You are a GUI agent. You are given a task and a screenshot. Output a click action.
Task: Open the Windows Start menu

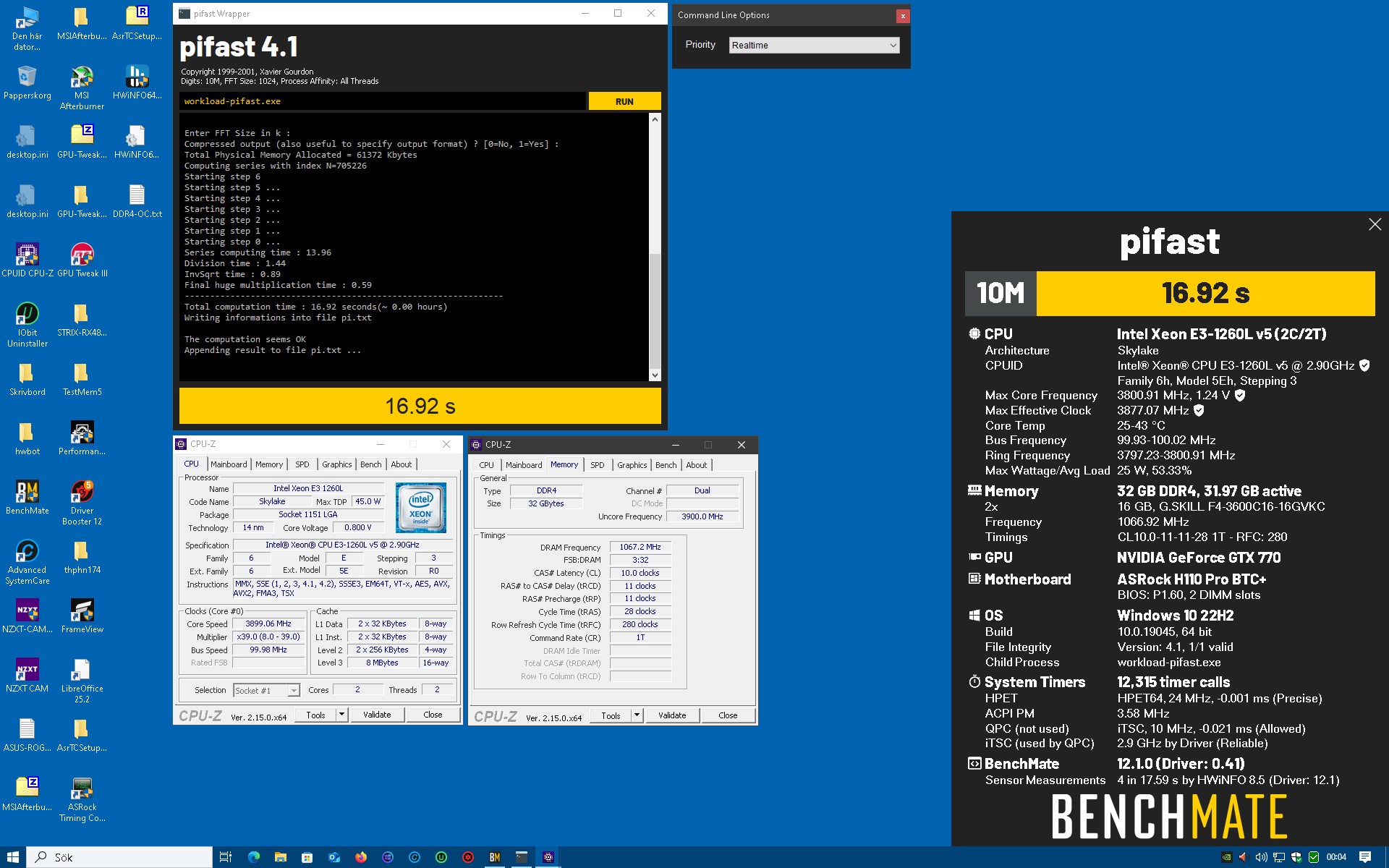[x=13, y=857]
